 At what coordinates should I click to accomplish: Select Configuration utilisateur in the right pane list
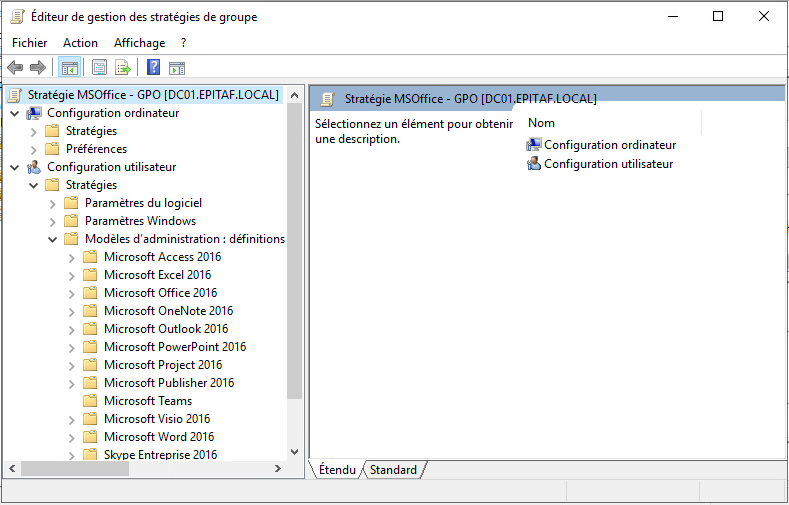608,164
